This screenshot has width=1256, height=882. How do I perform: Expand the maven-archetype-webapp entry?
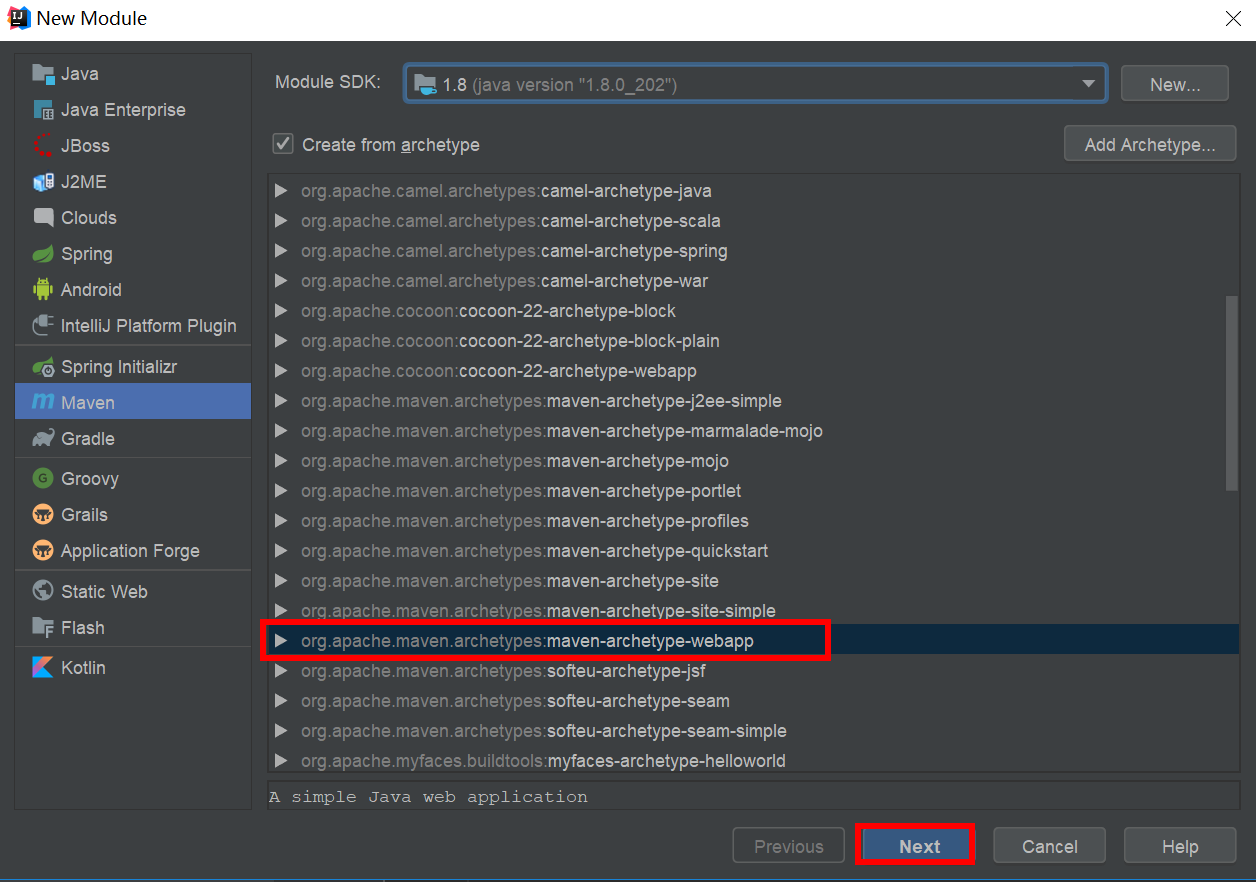(x=281, y=641)
